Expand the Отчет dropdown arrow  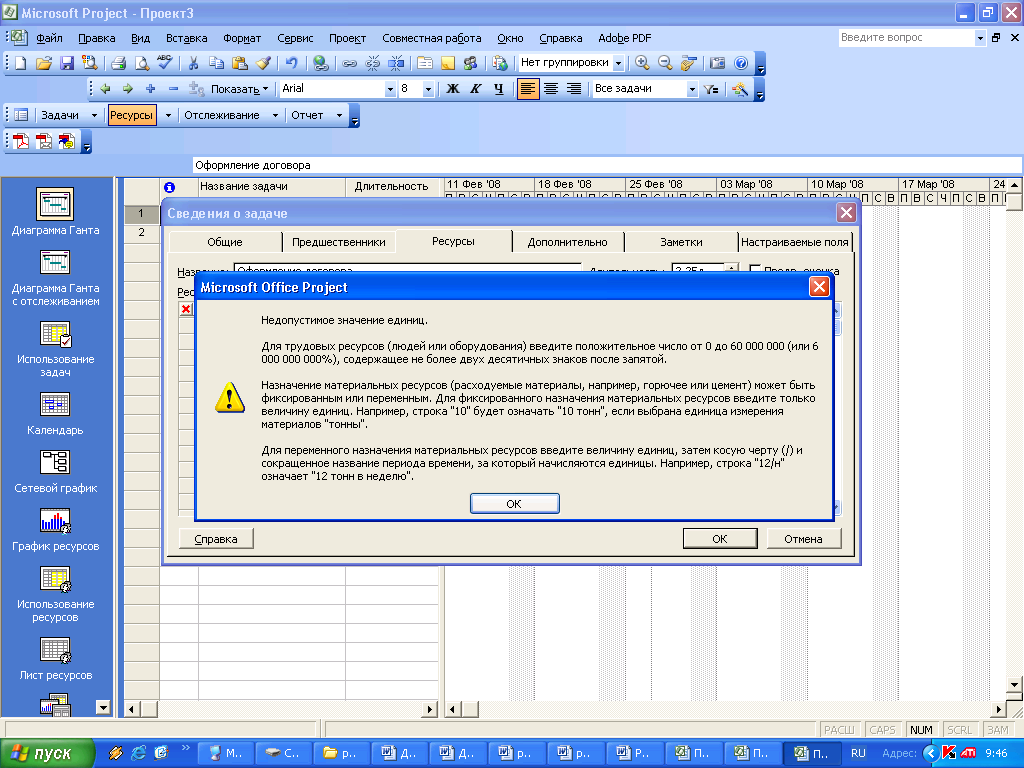339,115
